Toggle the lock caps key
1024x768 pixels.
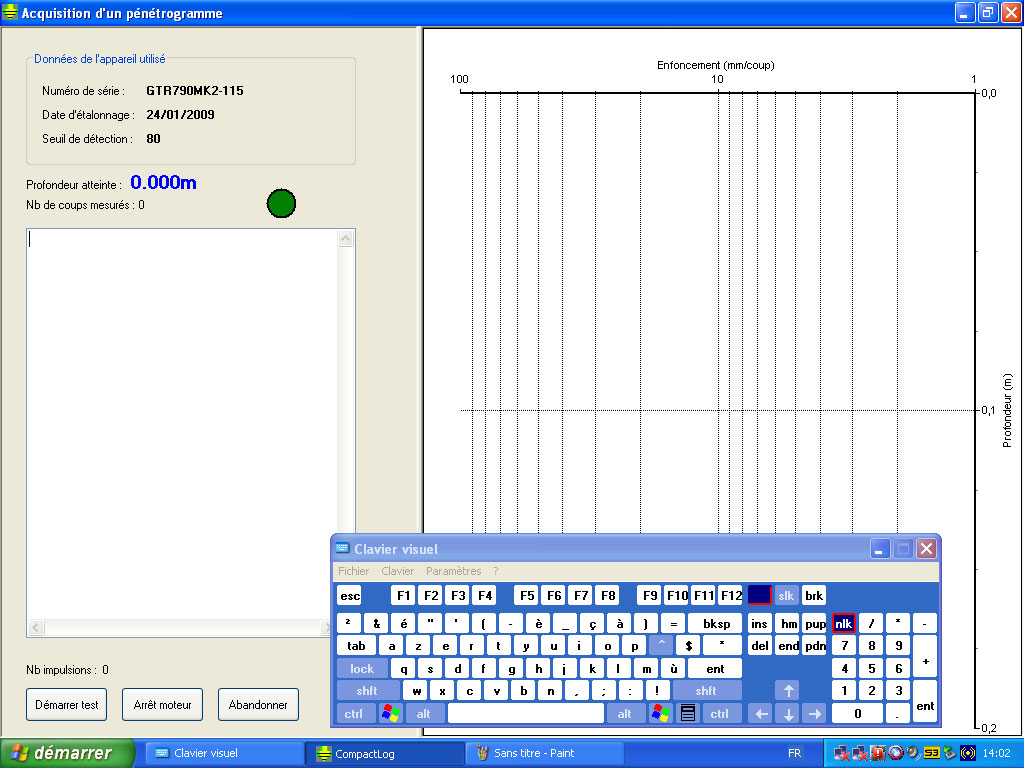(x=362, y=668)
